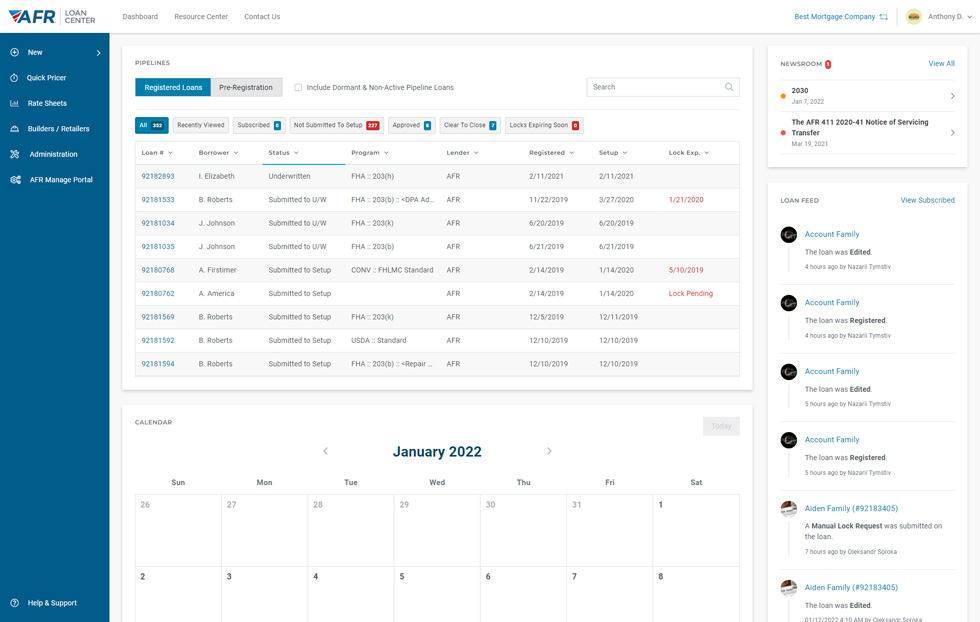
Task: Select January 1 in the calendar
Action: (x=696, y=531)
